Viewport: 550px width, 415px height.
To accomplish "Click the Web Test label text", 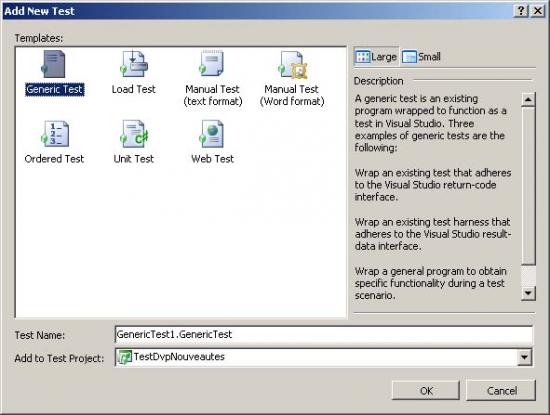I will click(213, 159).
